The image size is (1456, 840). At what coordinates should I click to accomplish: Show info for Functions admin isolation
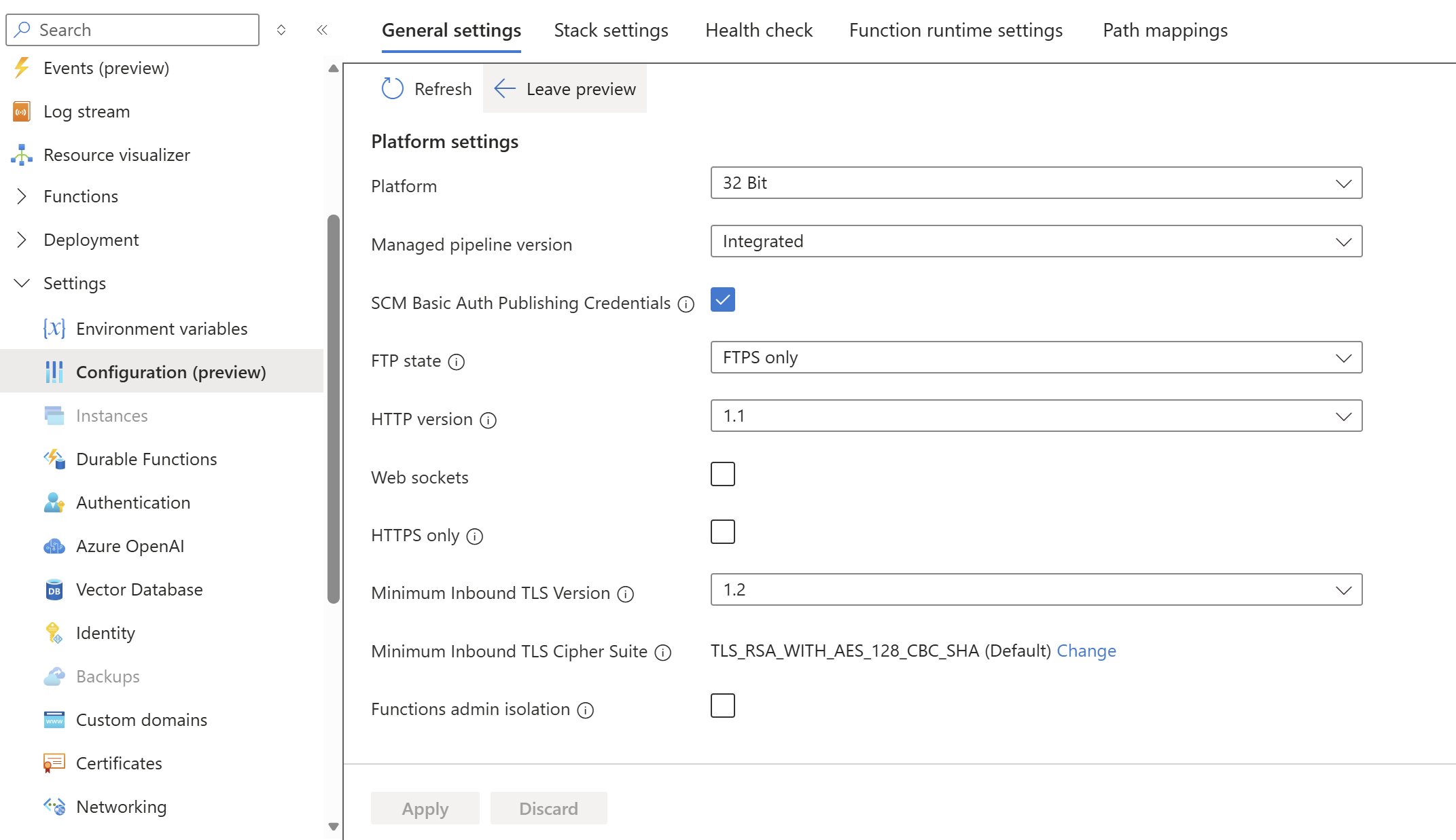click(586, 710)
